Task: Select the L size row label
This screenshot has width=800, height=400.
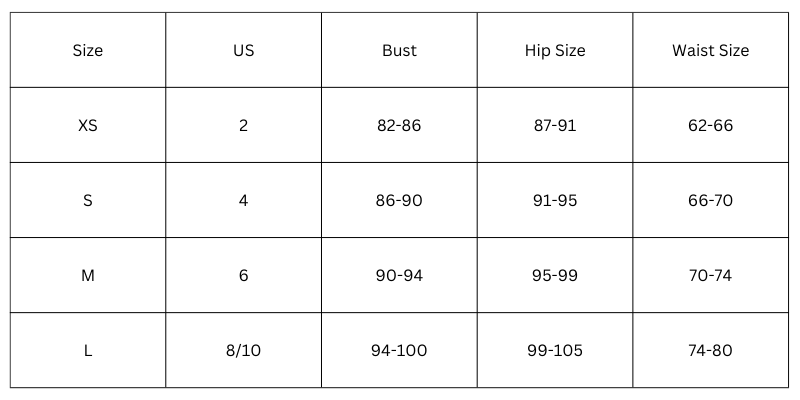Action: point(88,350)
